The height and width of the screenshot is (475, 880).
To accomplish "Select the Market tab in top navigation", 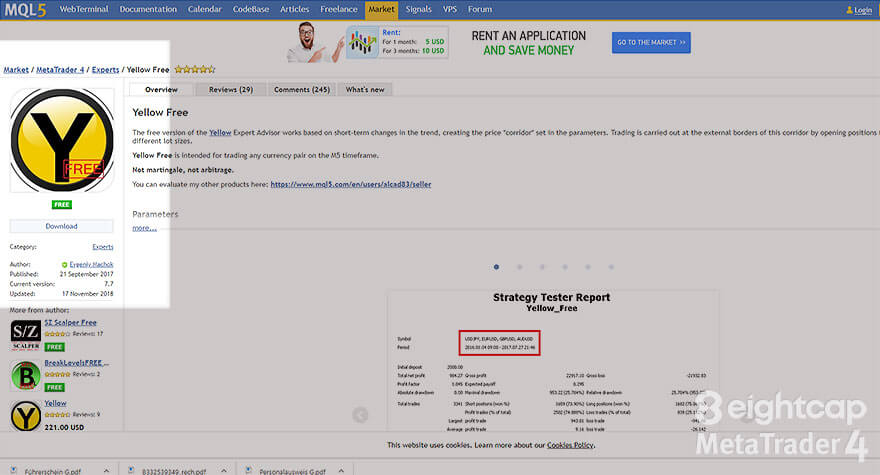I will click(382, 10).
